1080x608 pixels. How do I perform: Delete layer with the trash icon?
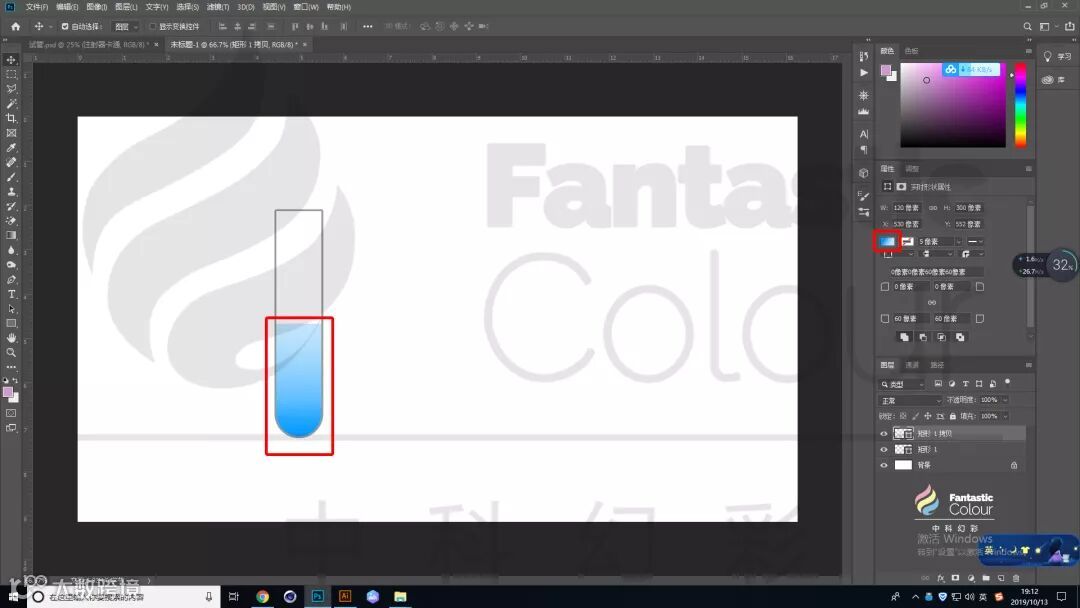[1016, 578]
